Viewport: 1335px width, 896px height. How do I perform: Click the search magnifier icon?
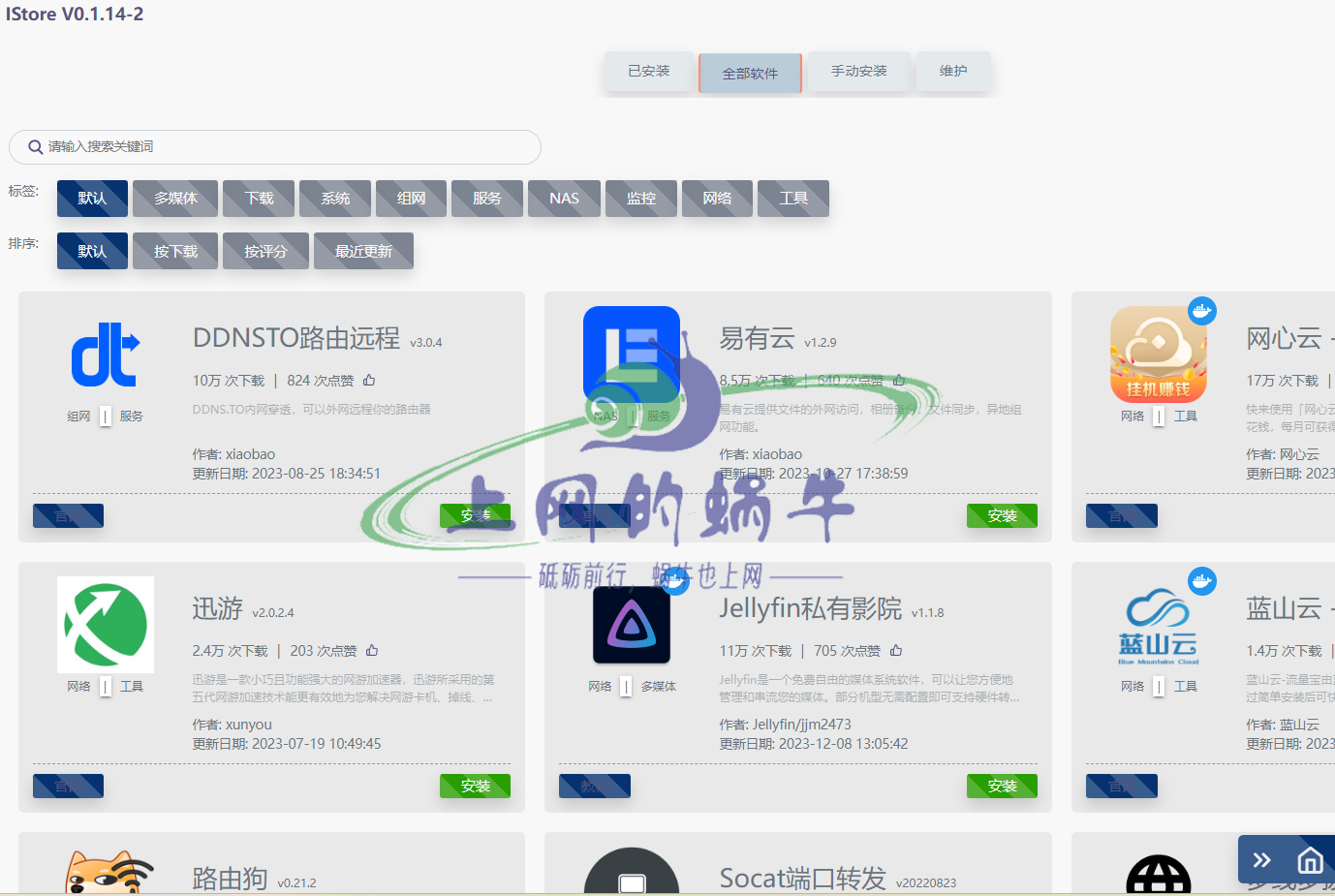tap(36, 147)
